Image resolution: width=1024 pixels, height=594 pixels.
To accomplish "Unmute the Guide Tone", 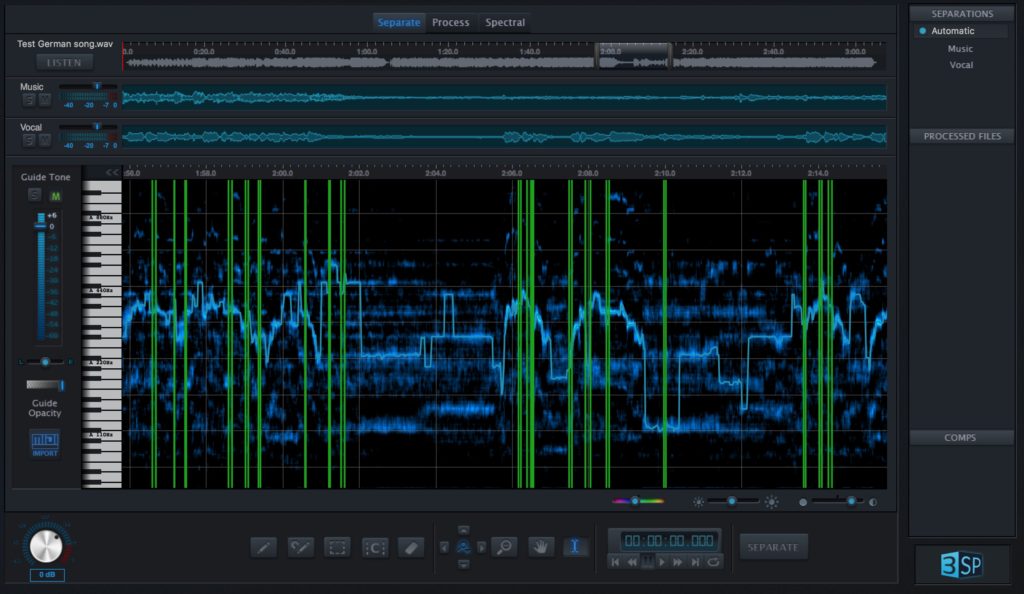I will coord(56,195).
